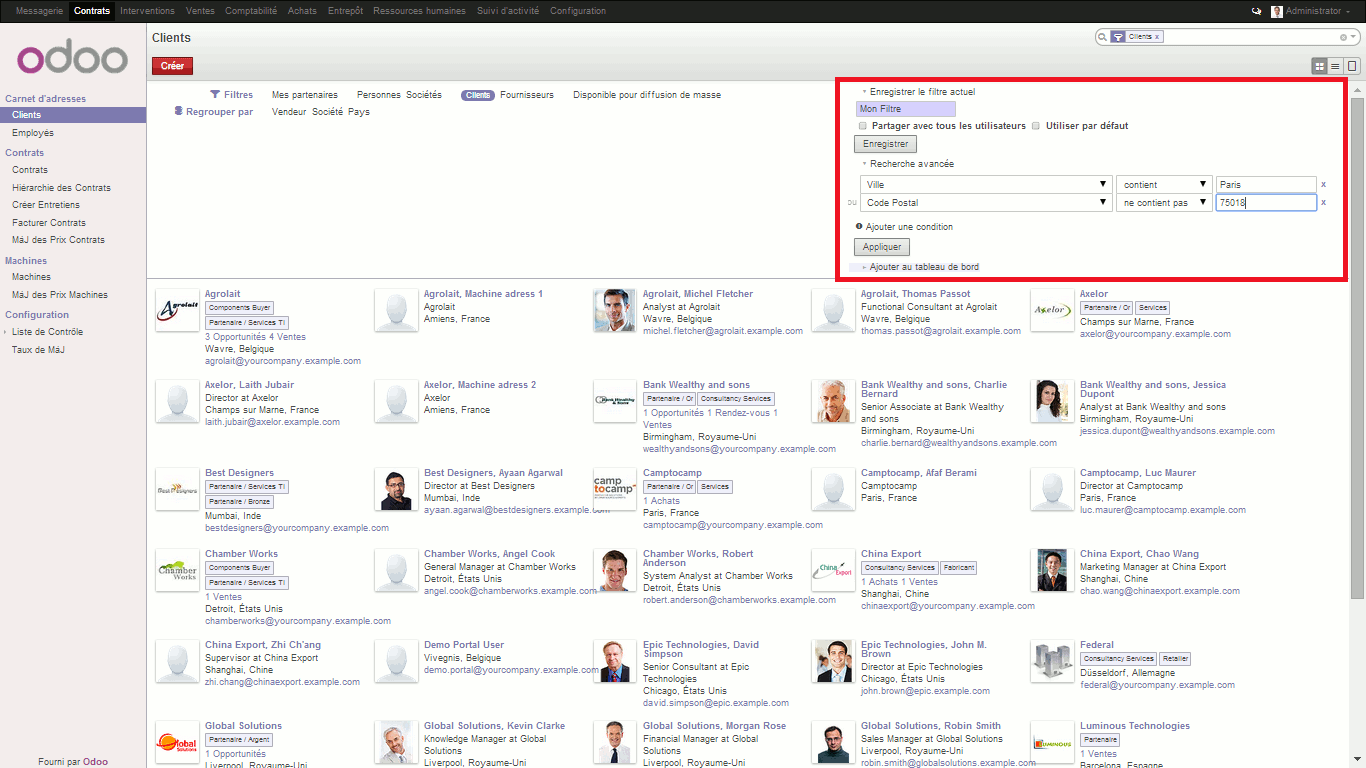Screen dimensions: 1366x768
Task: Open the Bank Wealthy and sons record link
Action: (x=696, y=385)
